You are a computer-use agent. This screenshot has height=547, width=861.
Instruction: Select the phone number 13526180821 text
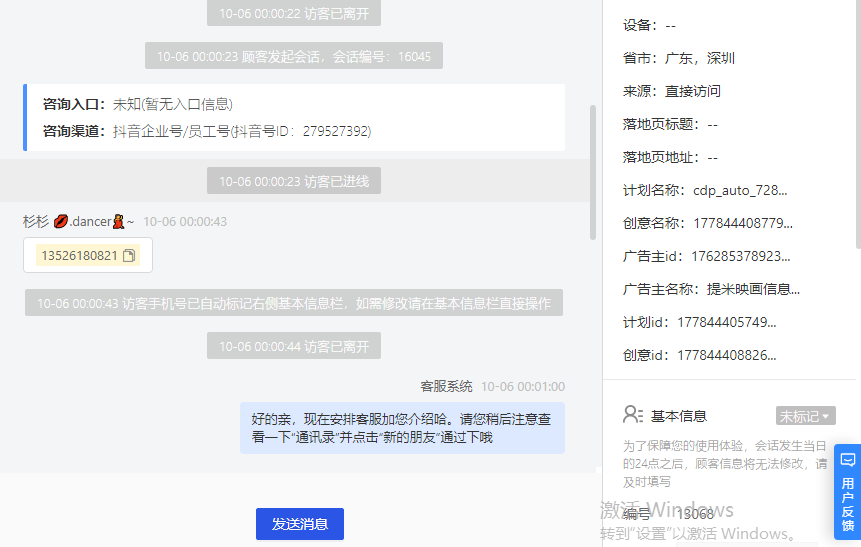coord(80,255)
